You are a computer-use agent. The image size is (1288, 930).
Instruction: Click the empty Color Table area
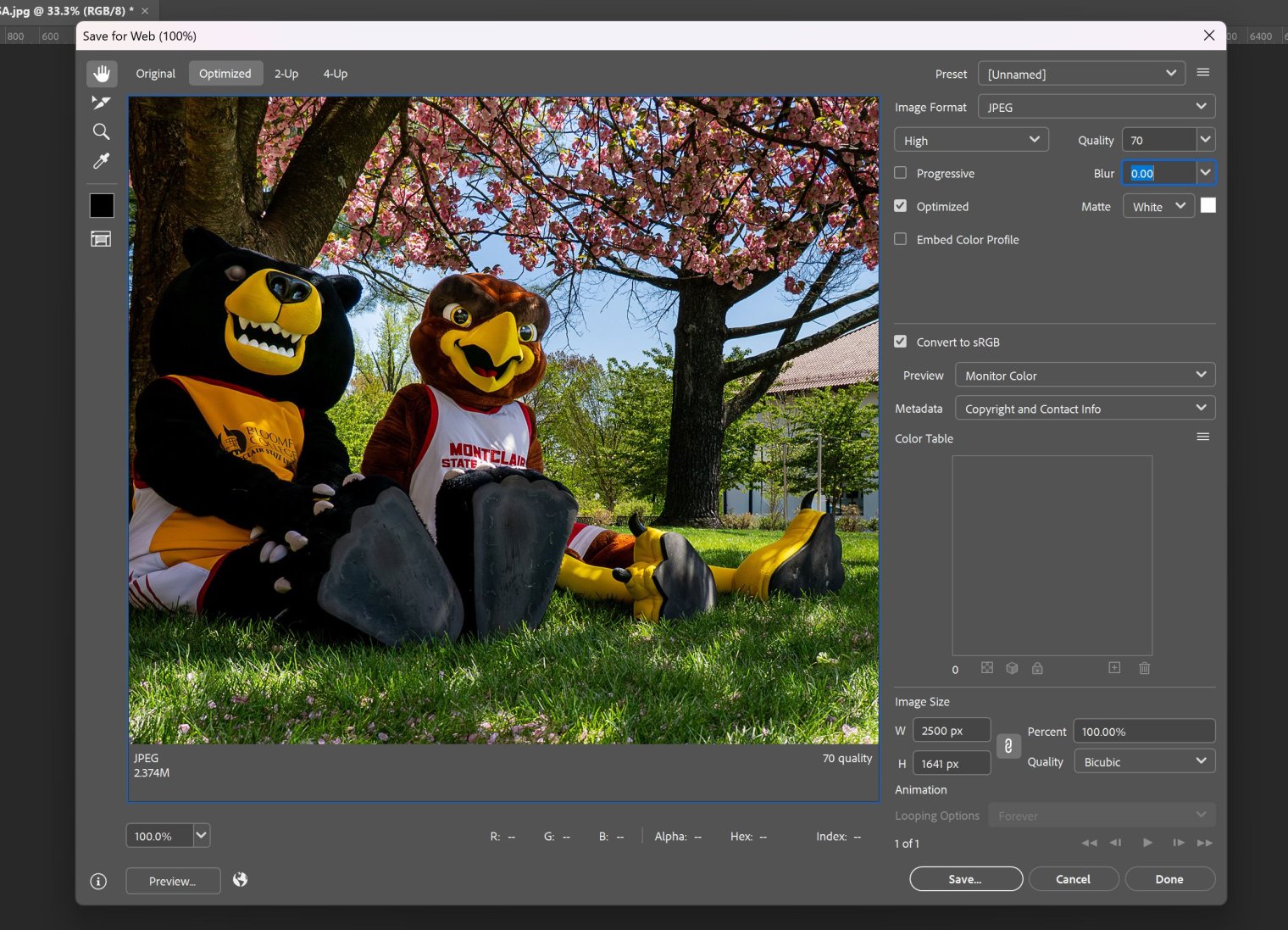(x=1052, y=555)
